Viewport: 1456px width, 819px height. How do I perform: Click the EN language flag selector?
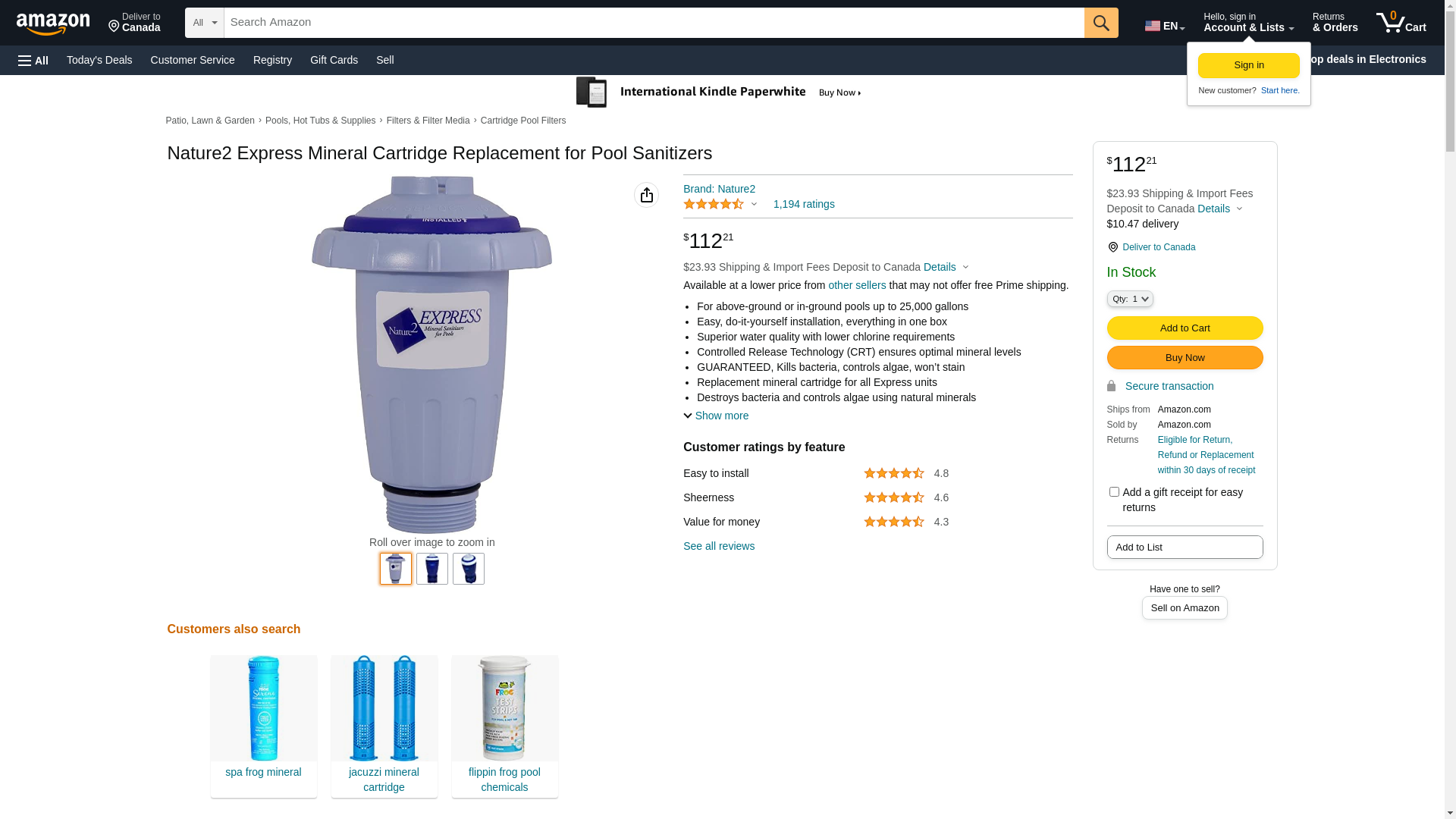click(1165, 26)
